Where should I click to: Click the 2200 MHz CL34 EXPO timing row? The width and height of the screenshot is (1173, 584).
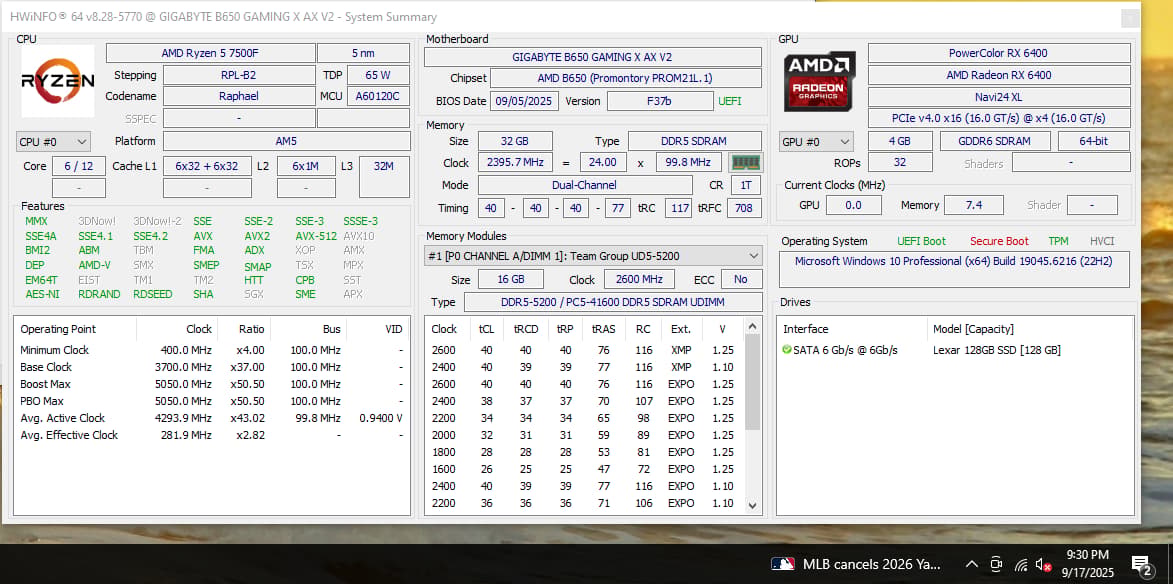click(x=585, y=418)
